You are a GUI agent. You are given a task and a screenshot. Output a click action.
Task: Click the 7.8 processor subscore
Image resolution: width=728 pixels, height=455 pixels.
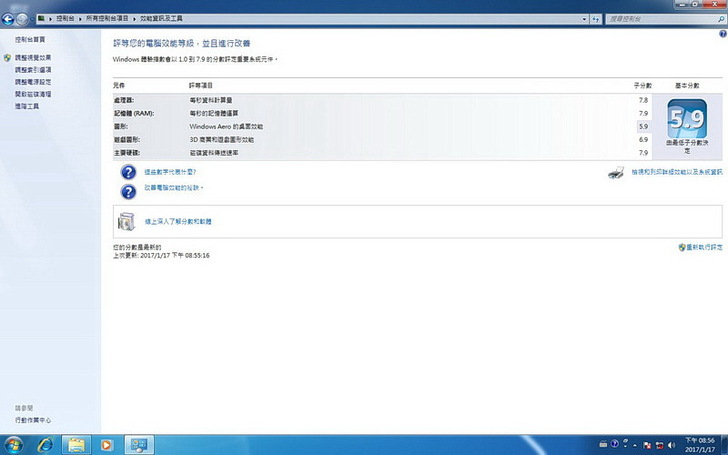(x=643, y=100)
